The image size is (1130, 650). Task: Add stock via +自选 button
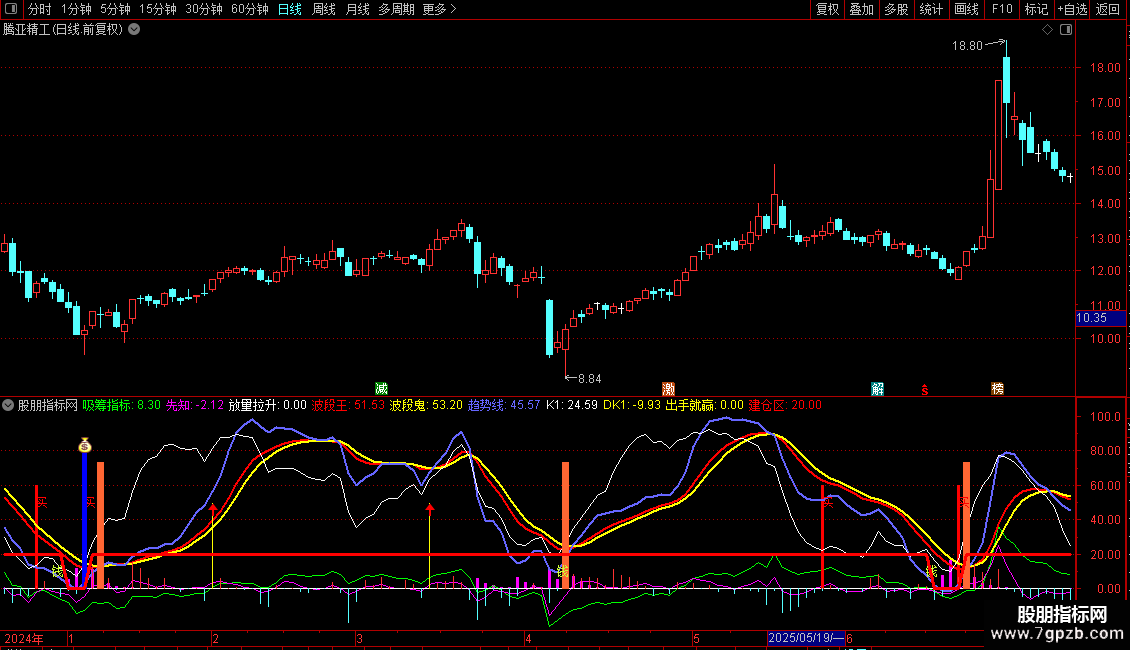click(x=1072, y=9)
